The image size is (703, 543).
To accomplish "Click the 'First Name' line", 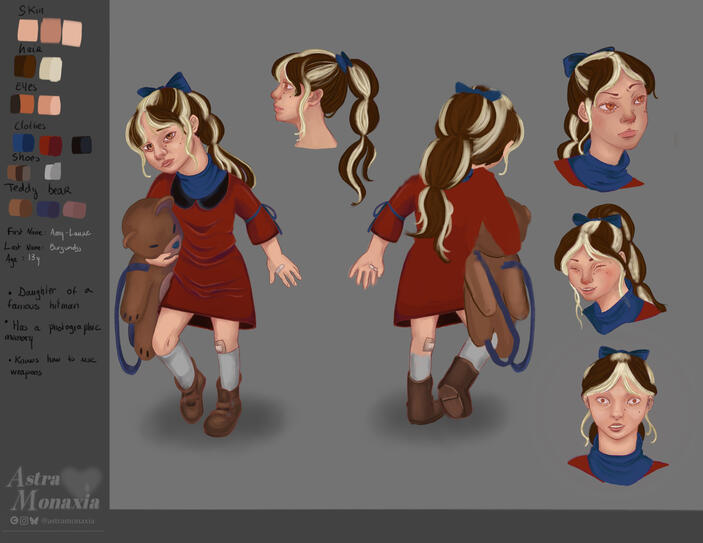I will [49, 233].
